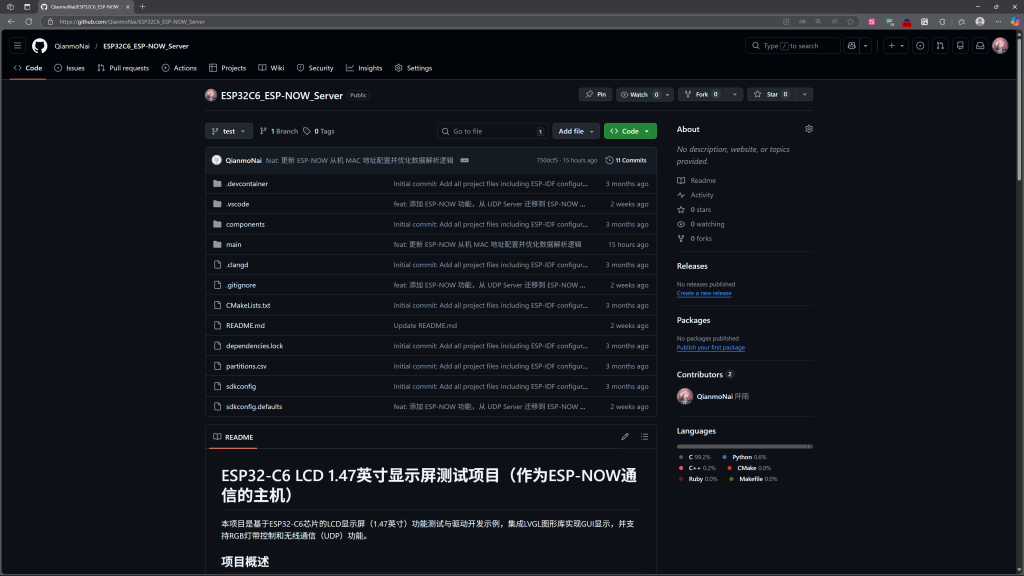Viewport: 1024px width, 576px height.
Task: Open the Actions tab
Action: (x=179, y=68)
